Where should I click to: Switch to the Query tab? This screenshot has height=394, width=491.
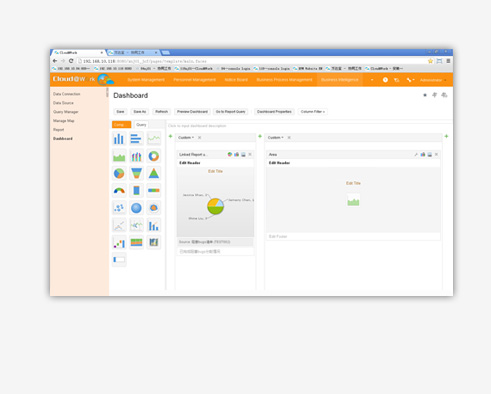[x=141, y=125]
